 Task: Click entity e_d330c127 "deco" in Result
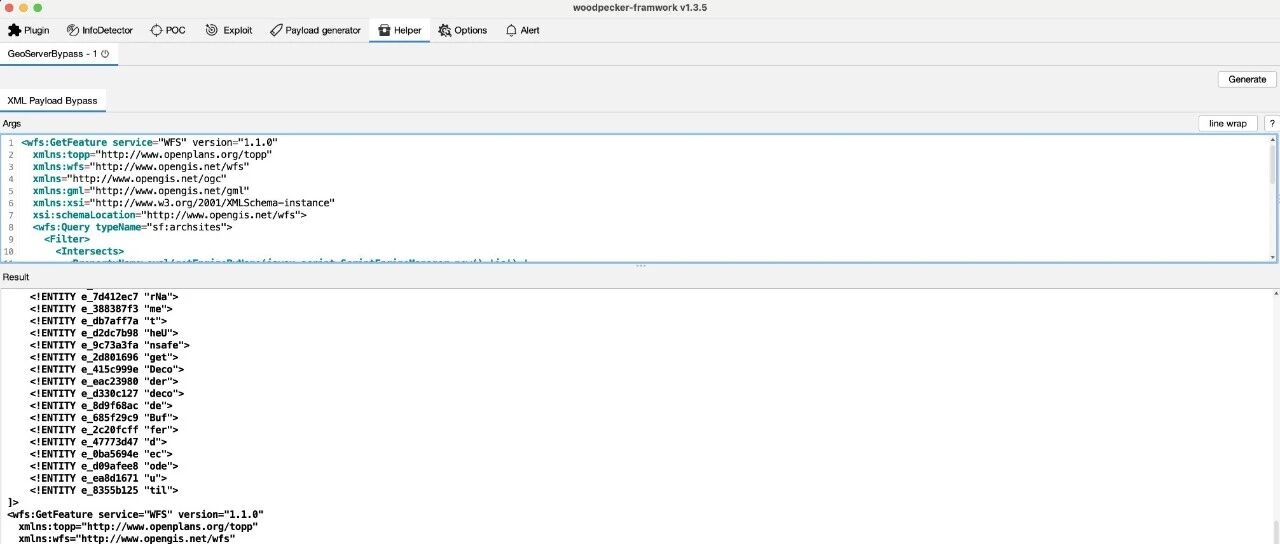coord(106,393)
